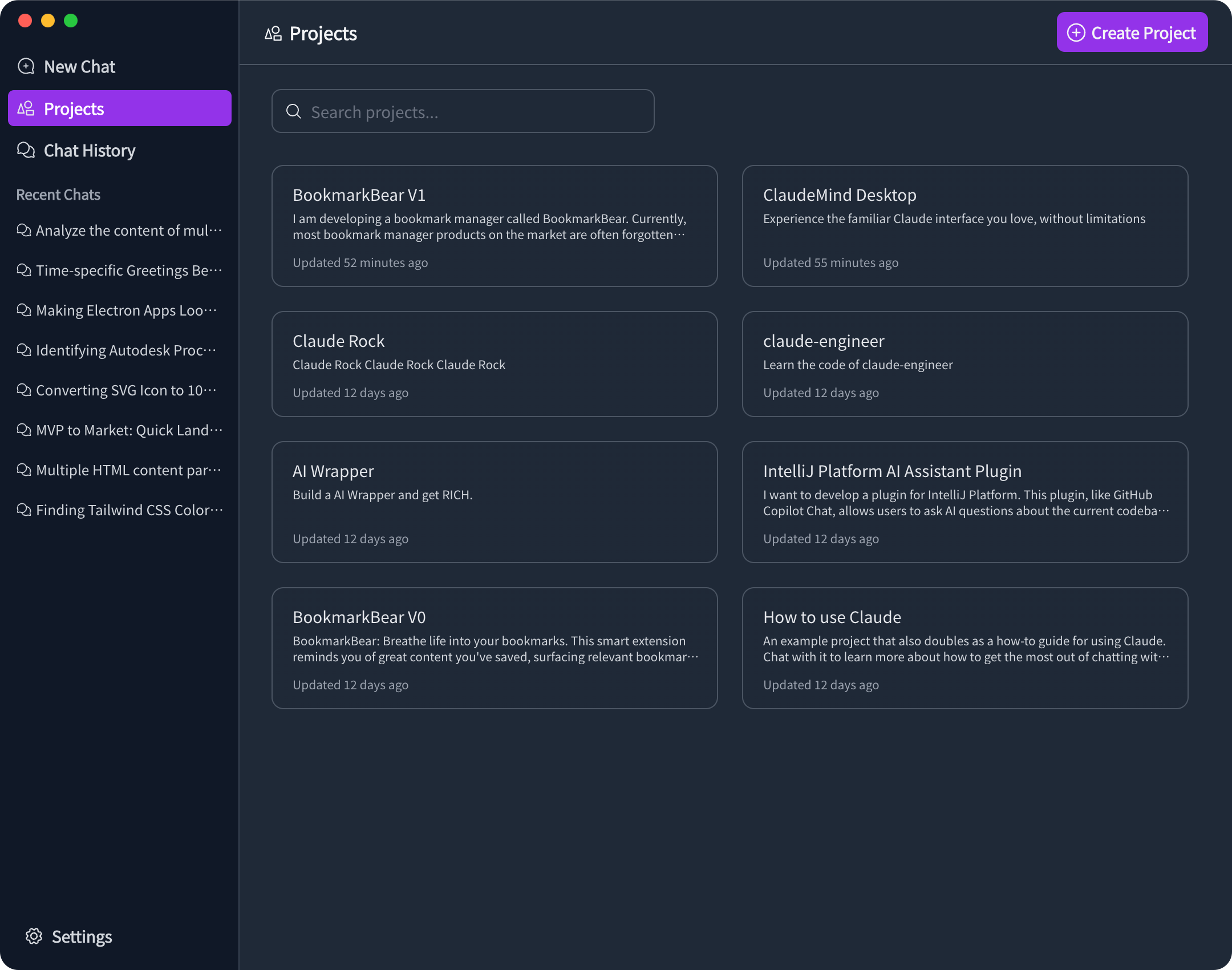Click the chat icon beside Finding Tailwind CSS Color
The width and height of the screenshot is (1232, 970).
tap(23, 510)
